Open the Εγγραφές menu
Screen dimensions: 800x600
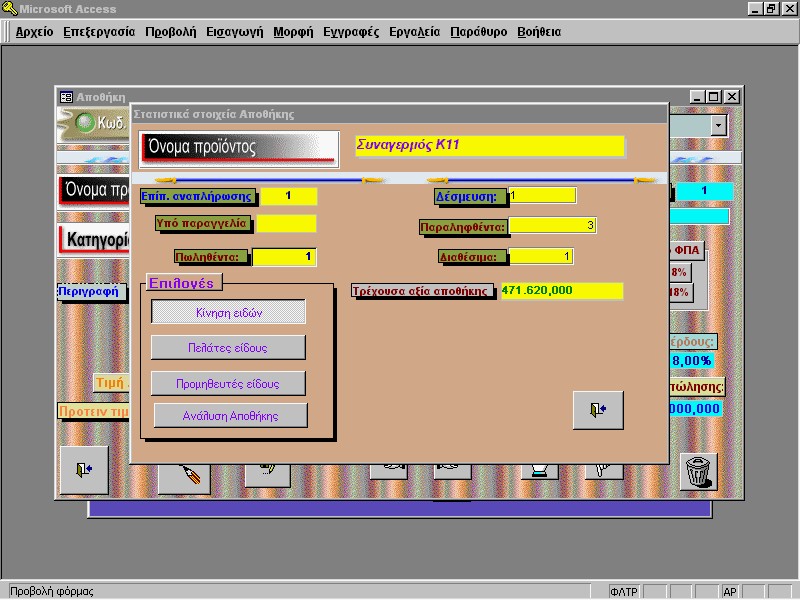tap(351, 32)
